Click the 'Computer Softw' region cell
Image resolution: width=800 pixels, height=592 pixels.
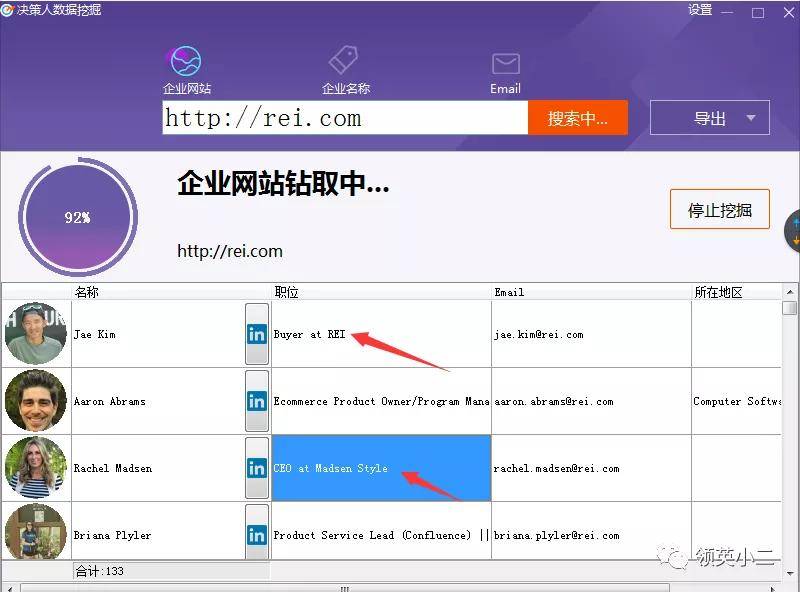click(x=737, y=401)
